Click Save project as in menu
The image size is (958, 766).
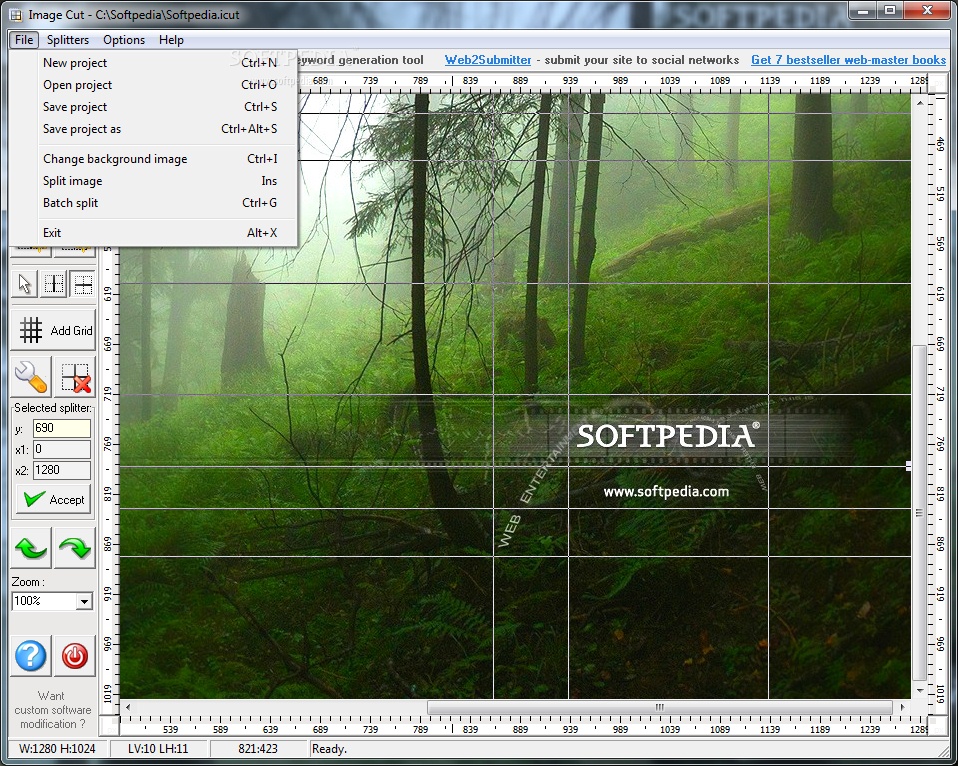click(82, 129)
